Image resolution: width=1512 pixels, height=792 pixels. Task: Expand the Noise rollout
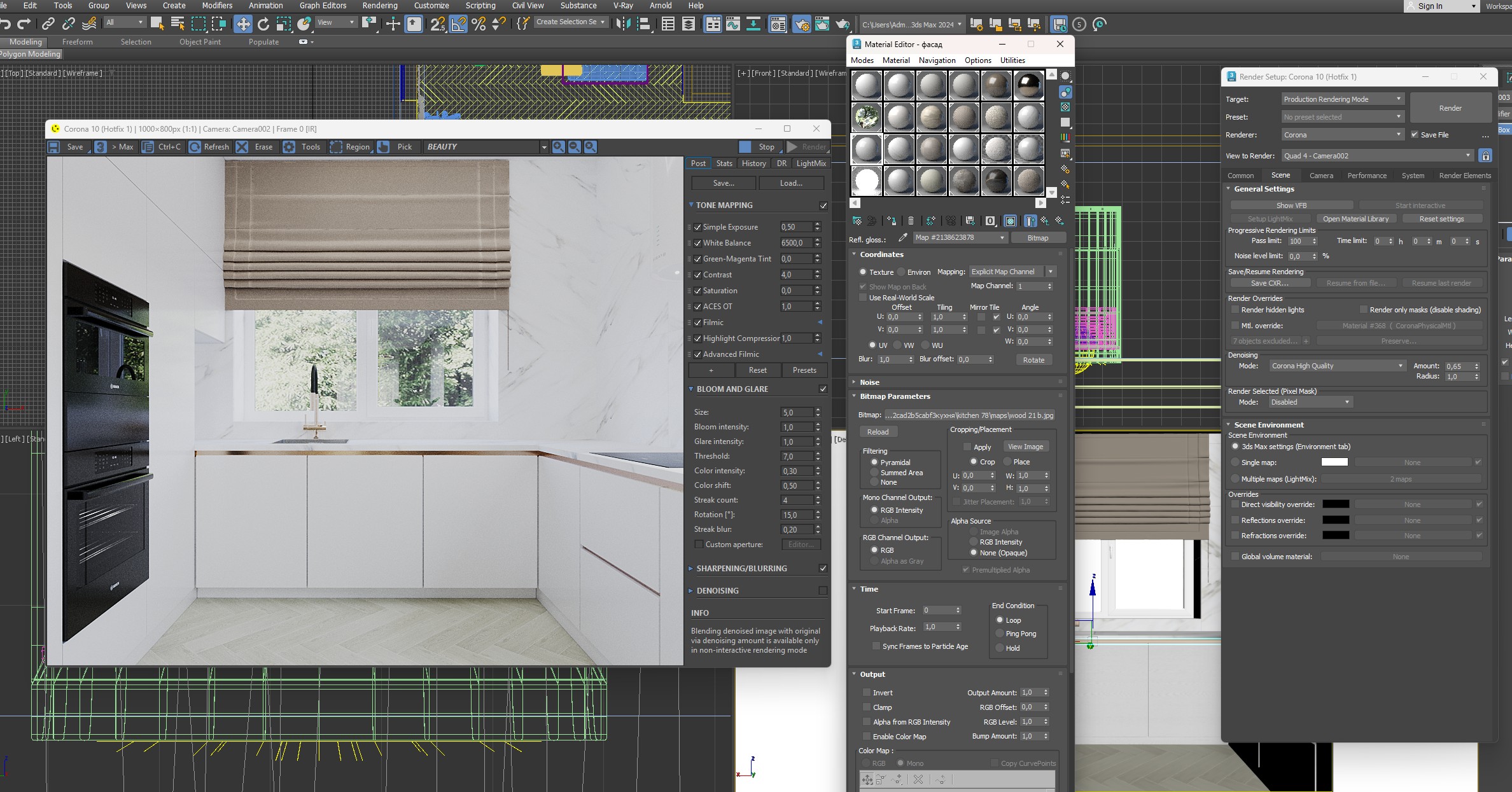(869, 382)
